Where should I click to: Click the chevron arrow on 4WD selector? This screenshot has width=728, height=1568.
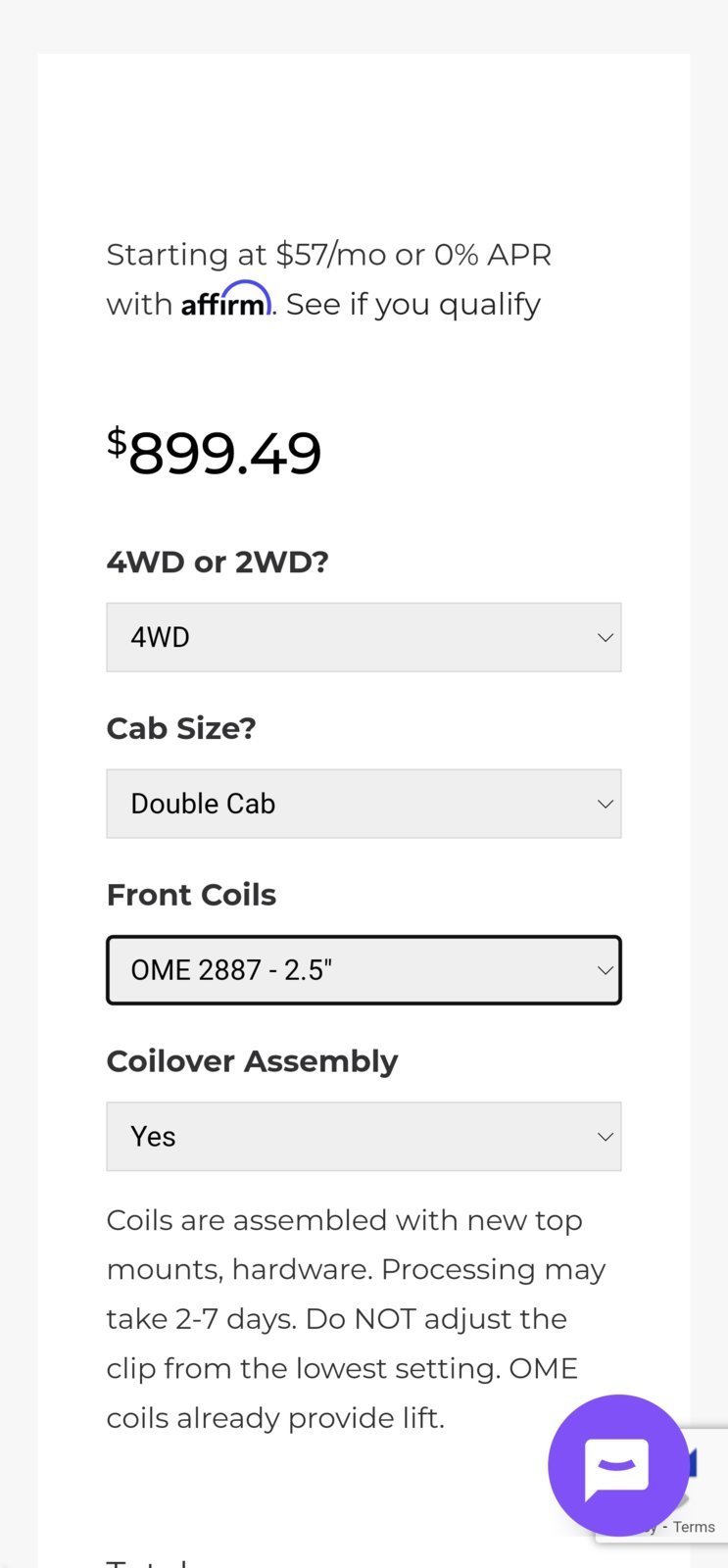click(x=606, y=637)
